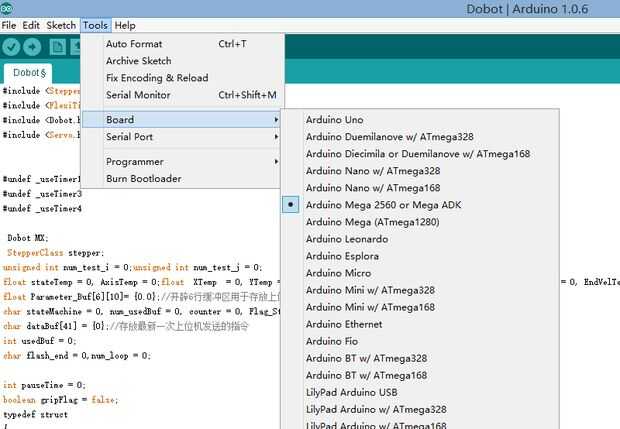
Task: Select the Arduino Leonardo board
Action: click(x=420, y=239)
